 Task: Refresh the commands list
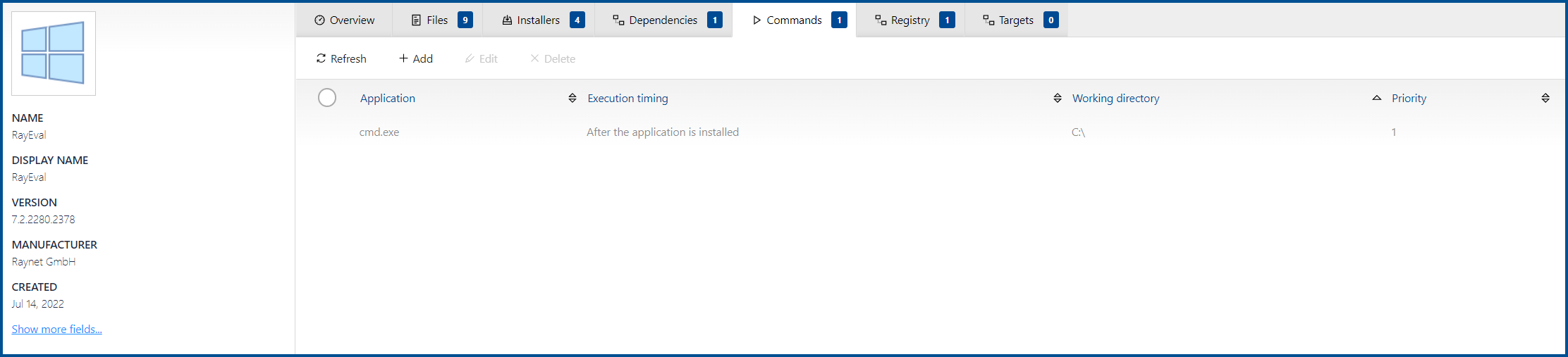pyautogui.click(x=341, y=58)
